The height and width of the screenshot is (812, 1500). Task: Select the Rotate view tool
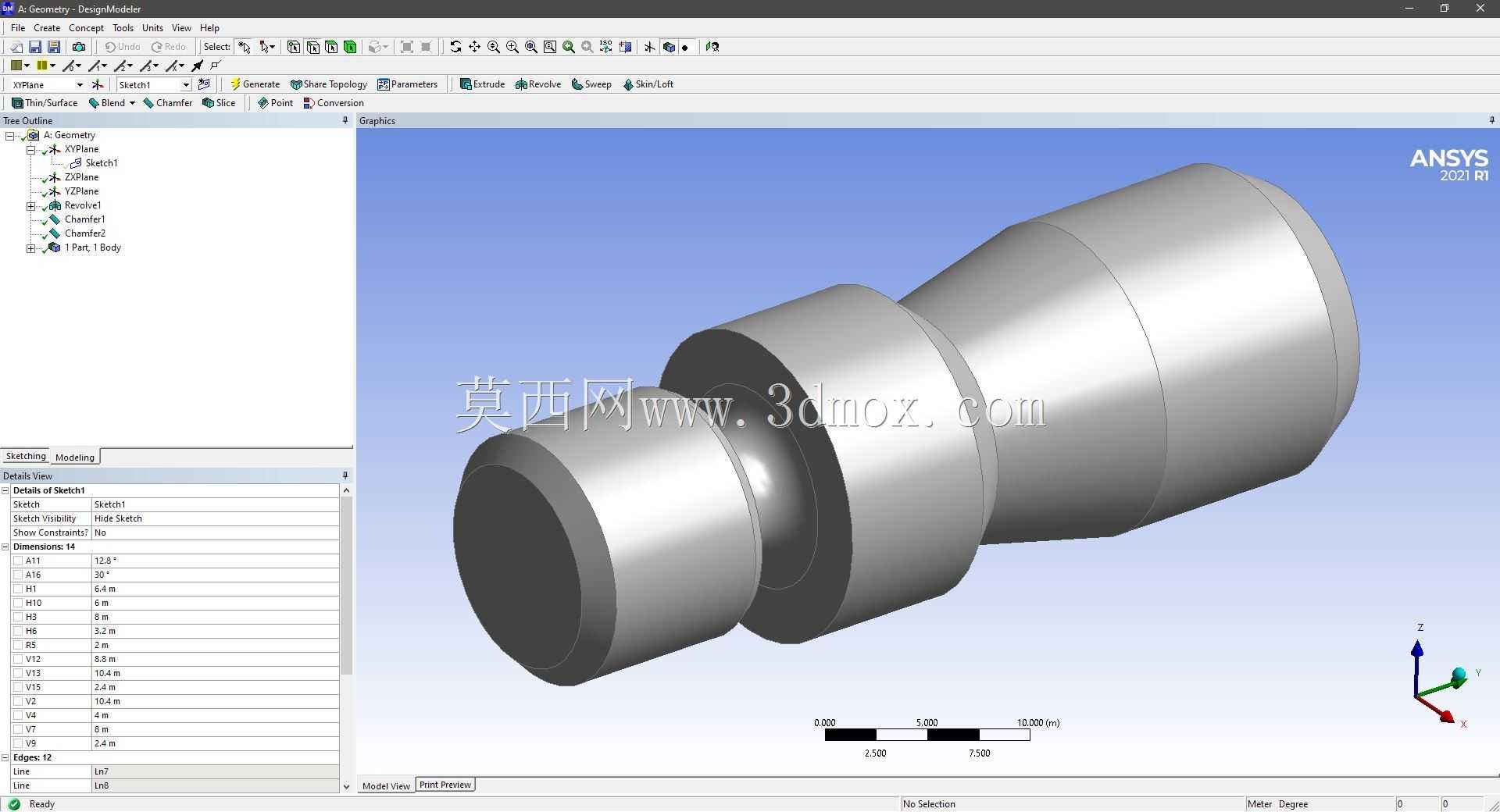pyautogui.click(x=455, y=47)
